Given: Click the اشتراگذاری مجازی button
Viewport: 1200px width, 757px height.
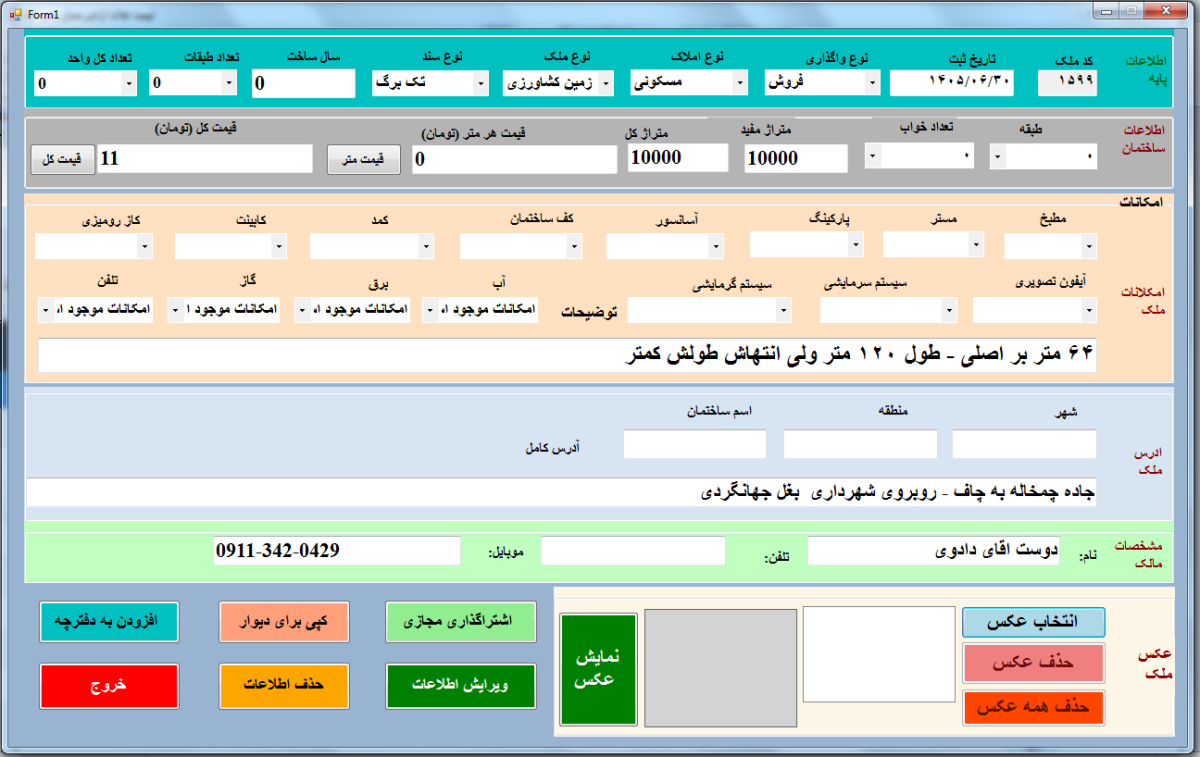Looking at the screenshot, I should 461,622.
